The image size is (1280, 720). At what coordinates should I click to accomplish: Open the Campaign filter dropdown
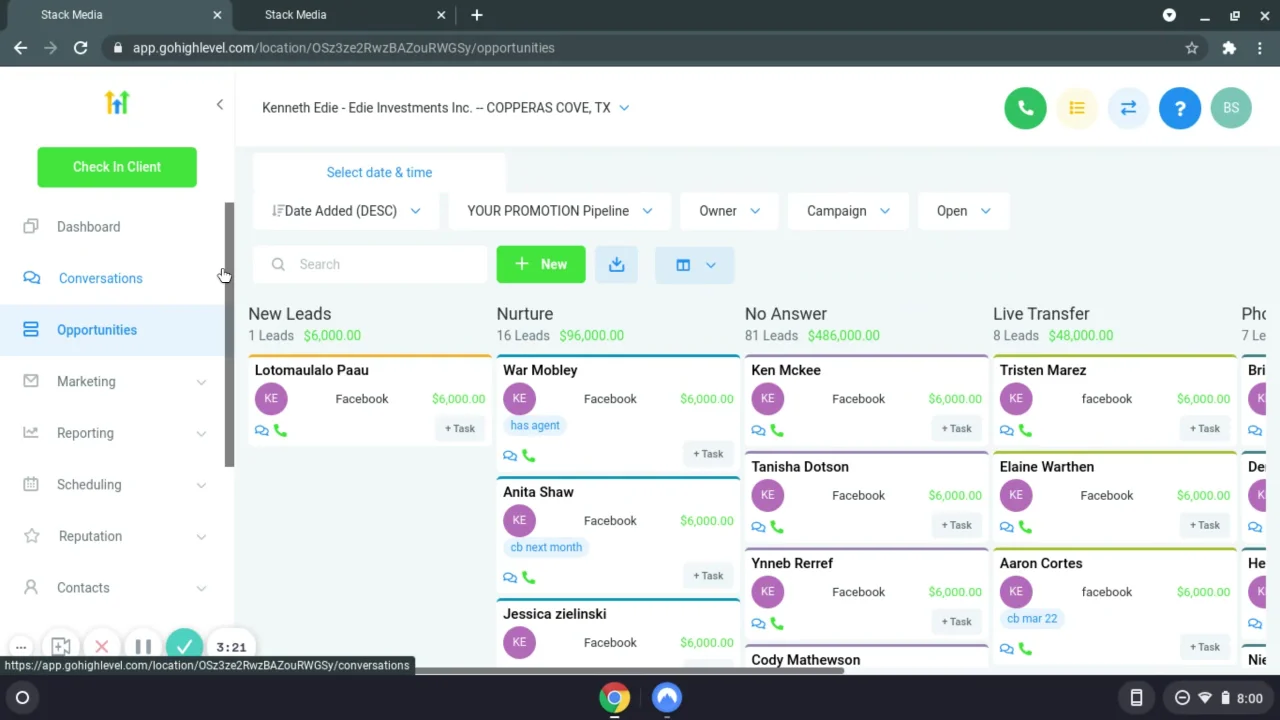point(848,211)
